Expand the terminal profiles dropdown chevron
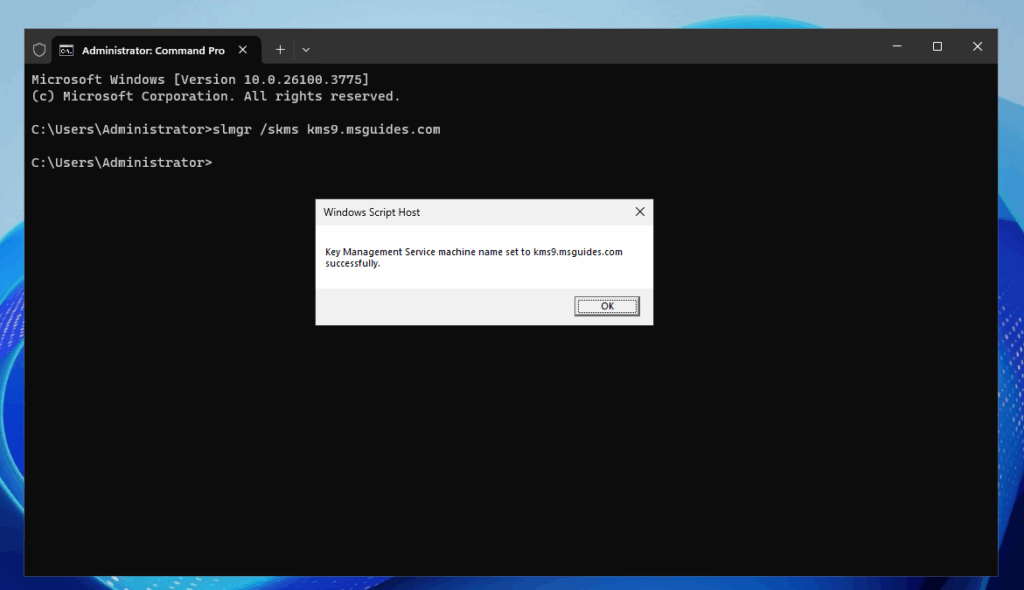This screenshot has width=1024, height=590. [x=306, y=49]
